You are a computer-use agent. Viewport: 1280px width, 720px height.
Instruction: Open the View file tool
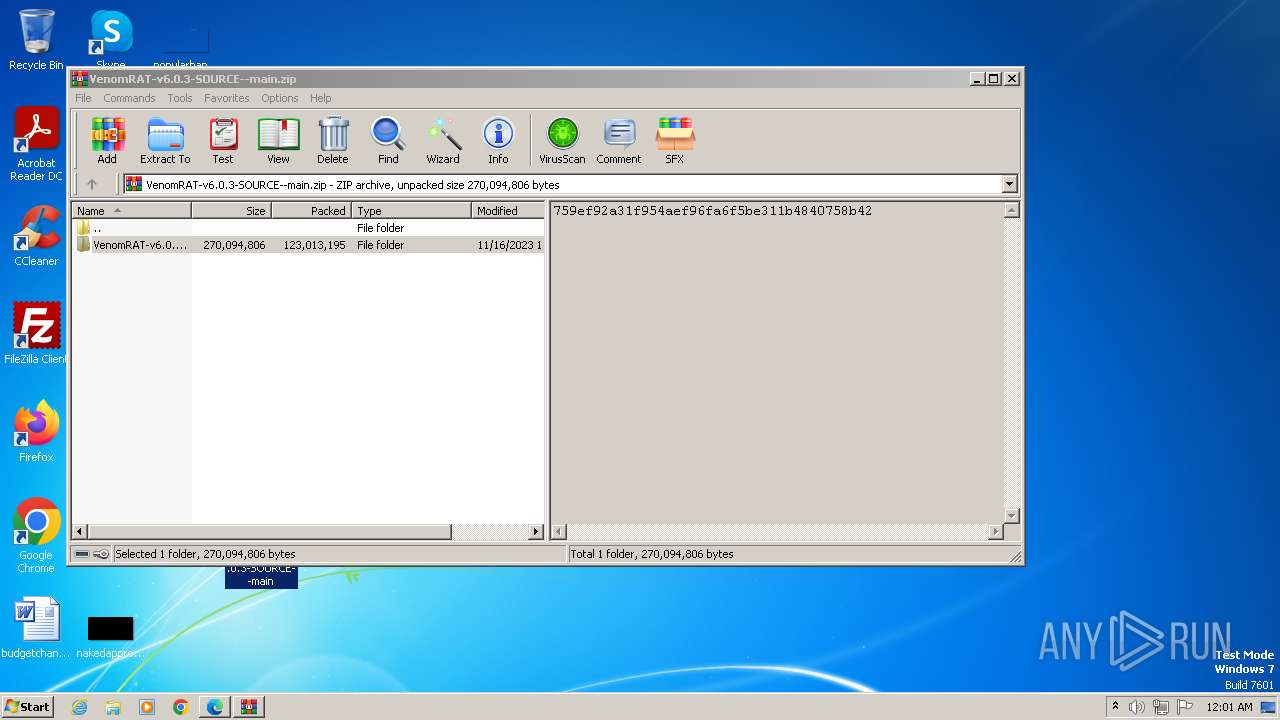278,140
